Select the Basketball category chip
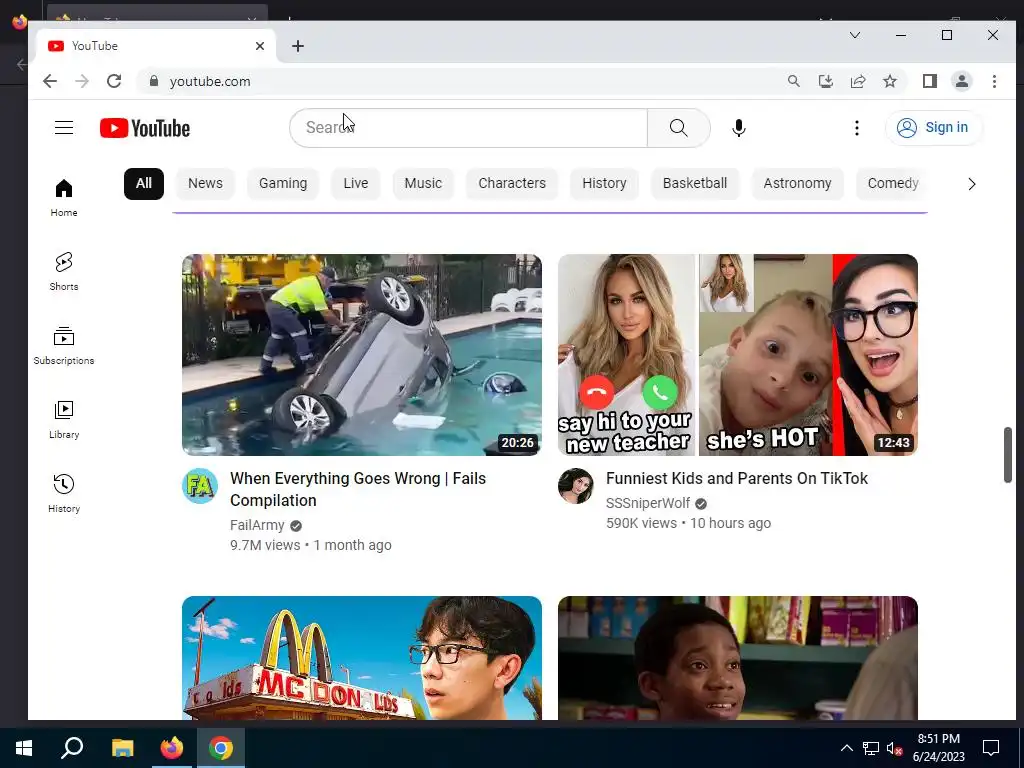This screenshot has height=768, width=1024. click(x=694, y=184)
